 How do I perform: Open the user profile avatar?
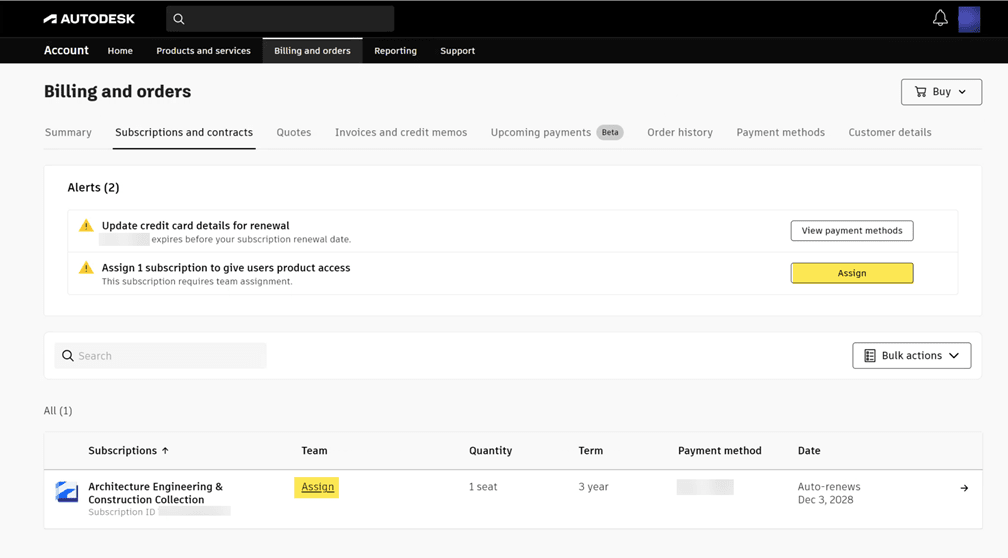(x=969, y=19)
